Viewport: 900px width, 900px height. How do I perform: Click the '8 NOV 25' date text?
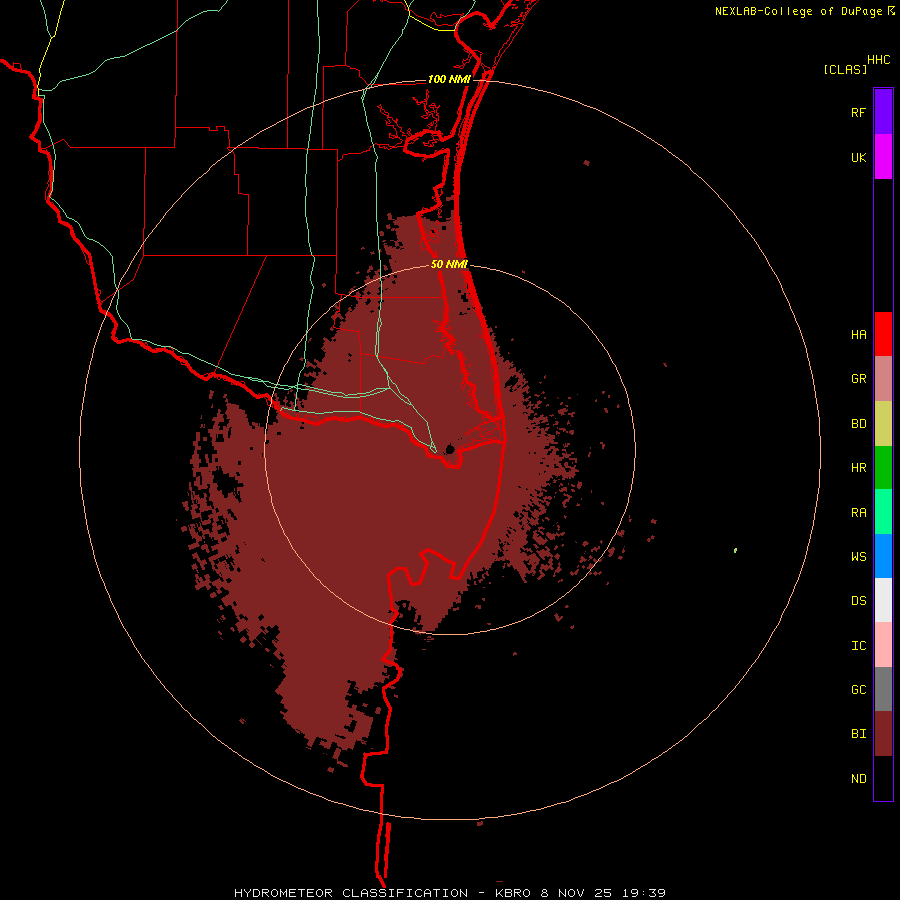coord(576,893)
